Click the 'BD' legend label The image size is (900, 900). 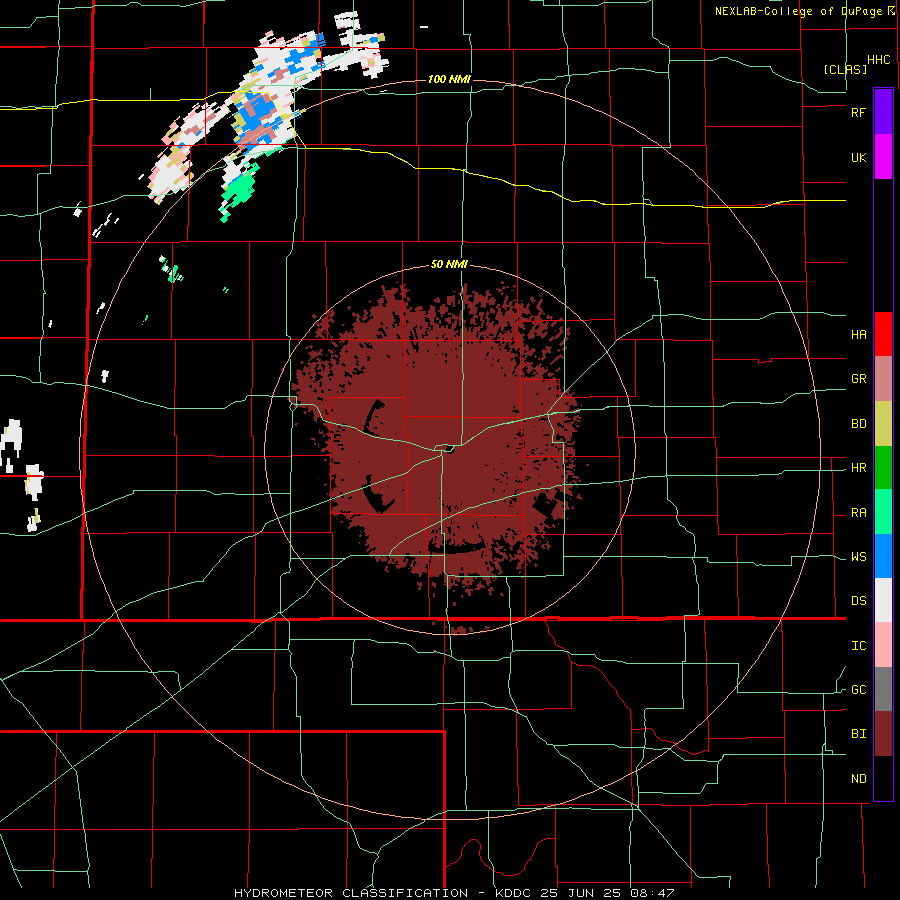[858, 424]
